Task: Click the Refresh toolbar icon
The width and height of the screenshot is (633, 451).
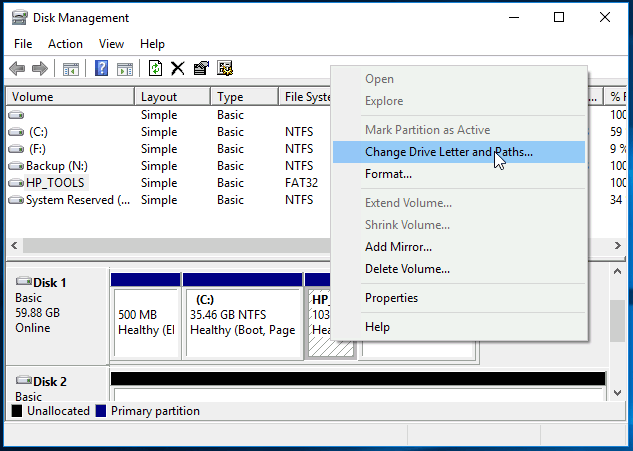Action: pos(155,68)
